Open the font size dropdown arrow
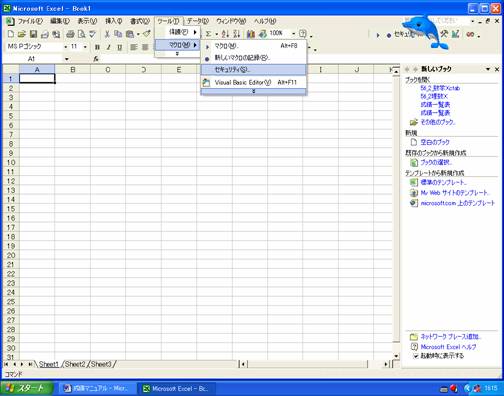This screenshot has height=396, width=504. tap(85, 47)
